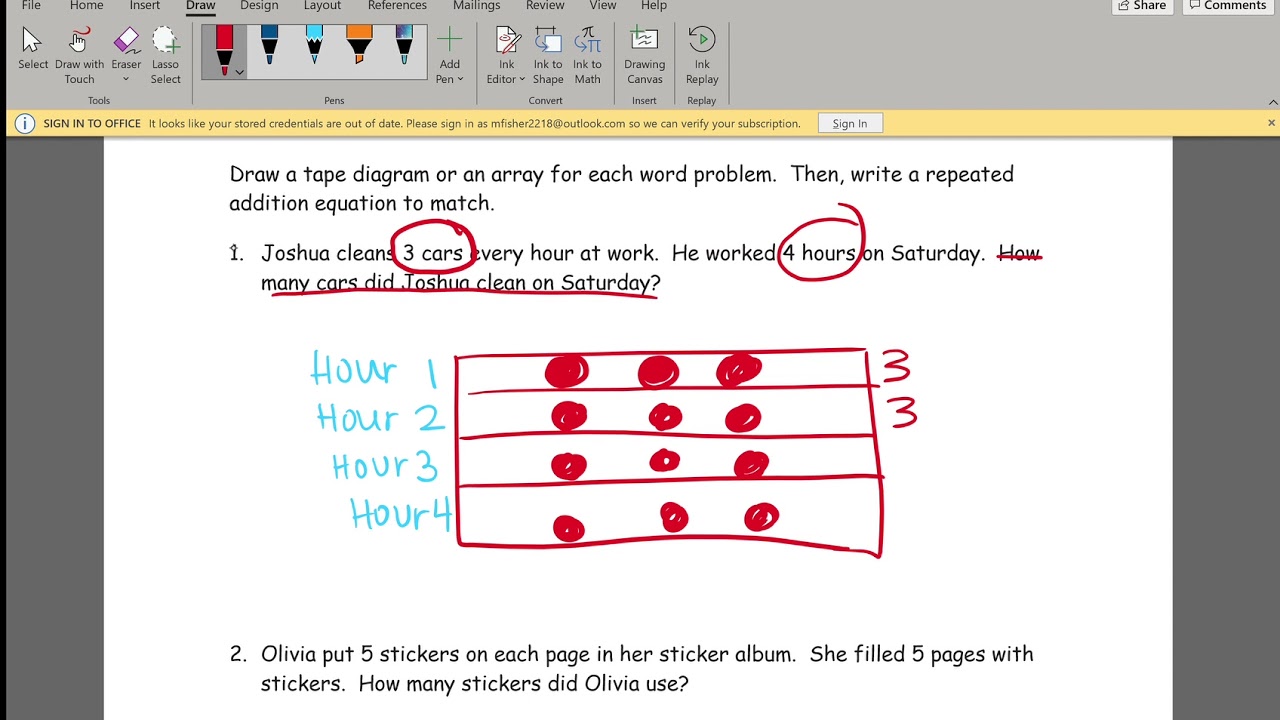
Task: Insert a Drawing Canvas
Action: 644,56
